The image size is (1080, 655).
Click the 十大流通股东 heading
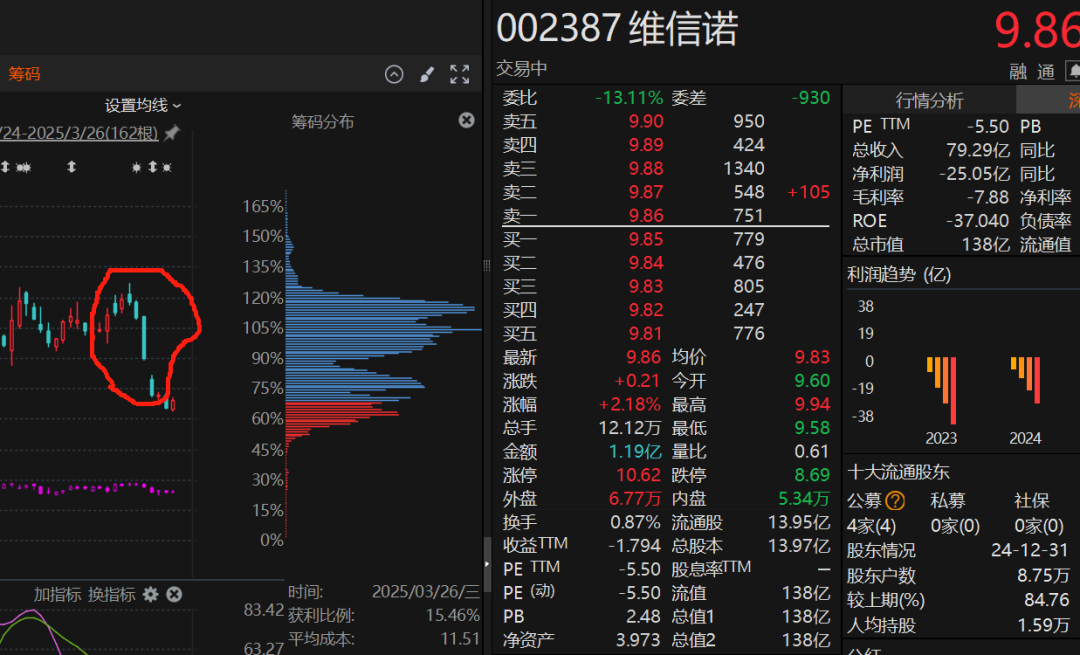(898, 472)
